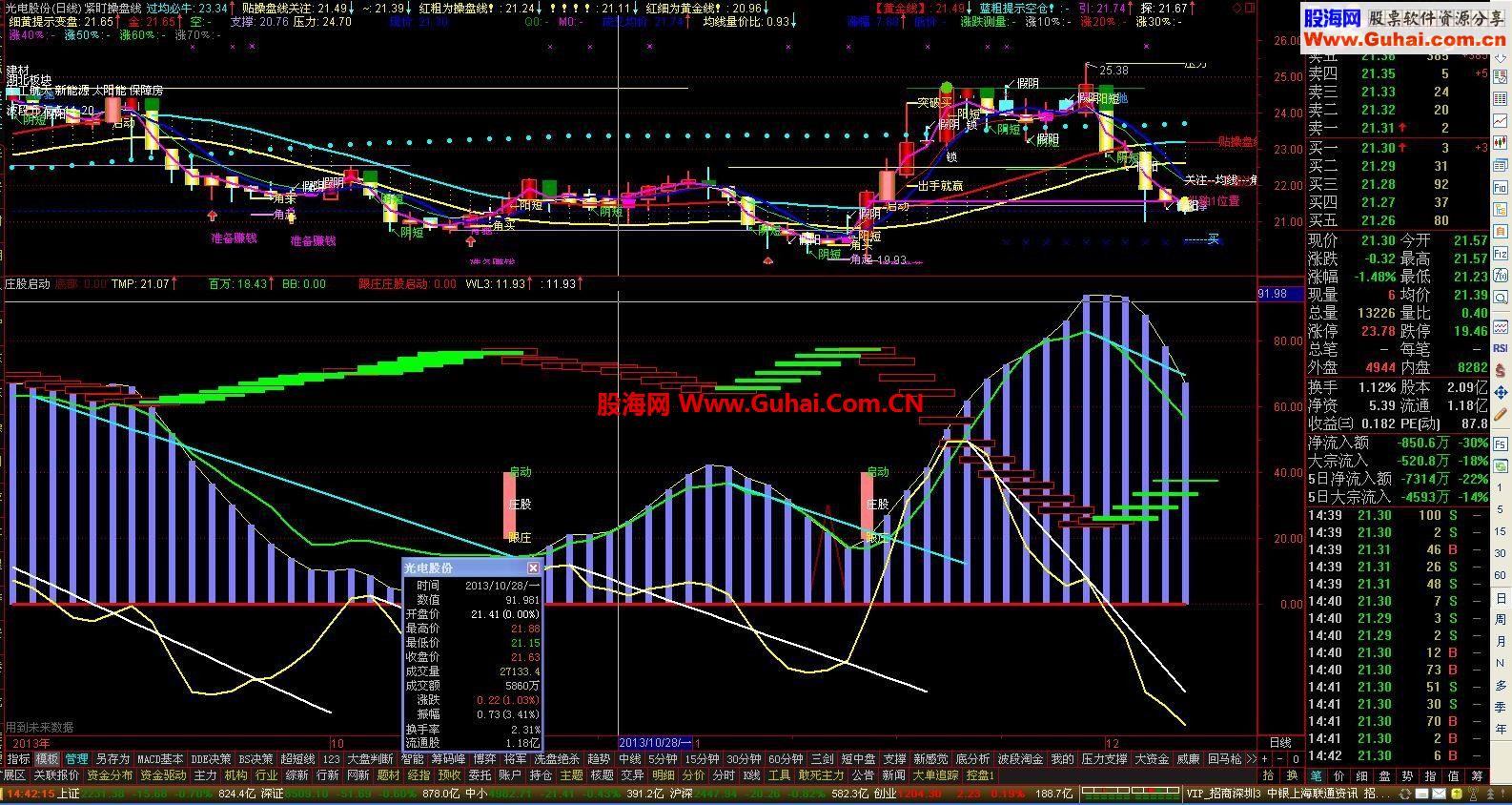1512x805 pixels.
Task: Switch to 1-minute period in right toolbar
Action: click(x=1501, y=486)
